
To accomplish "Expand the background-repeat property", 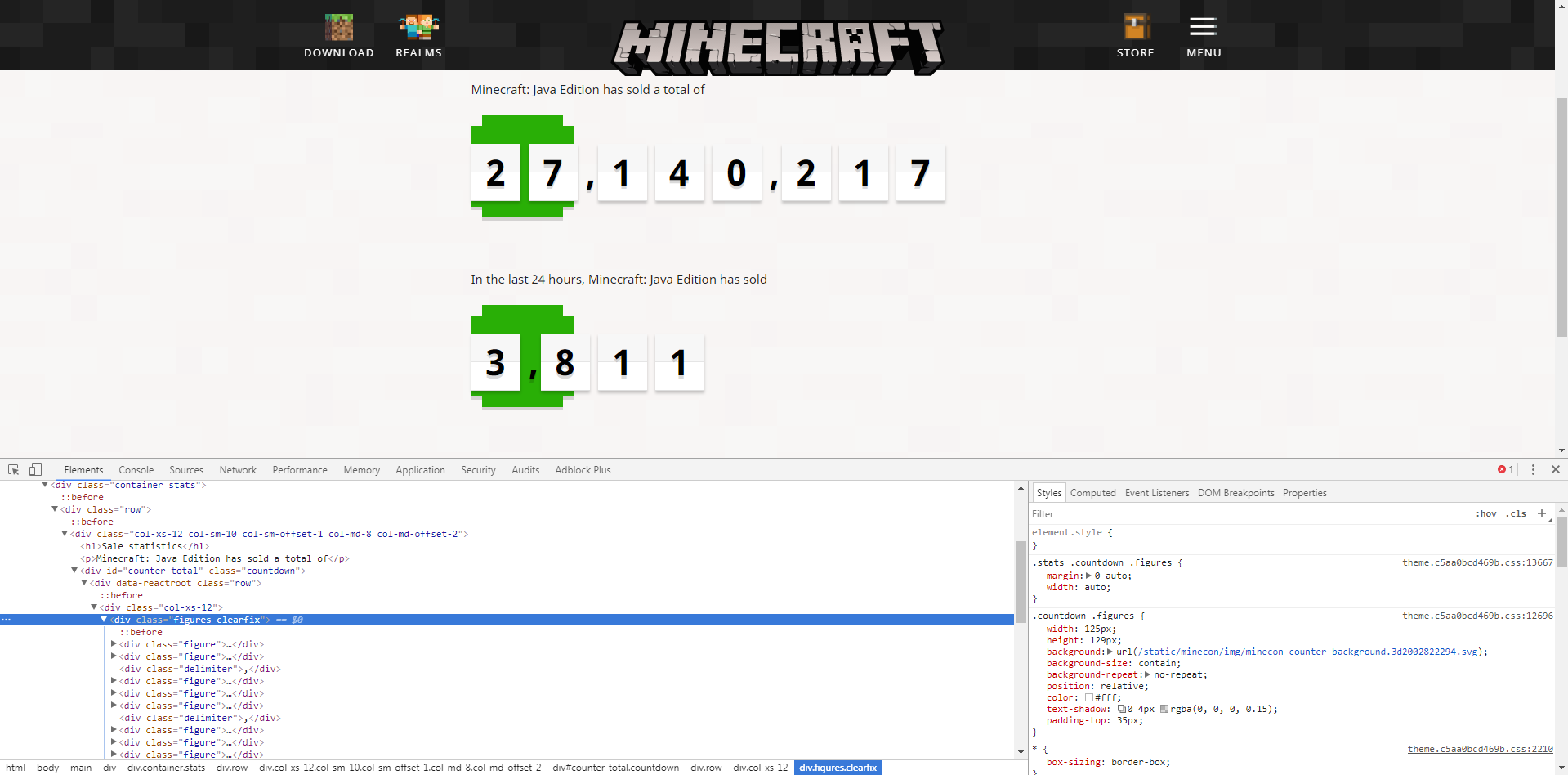I will click(x=1147, y=674).
